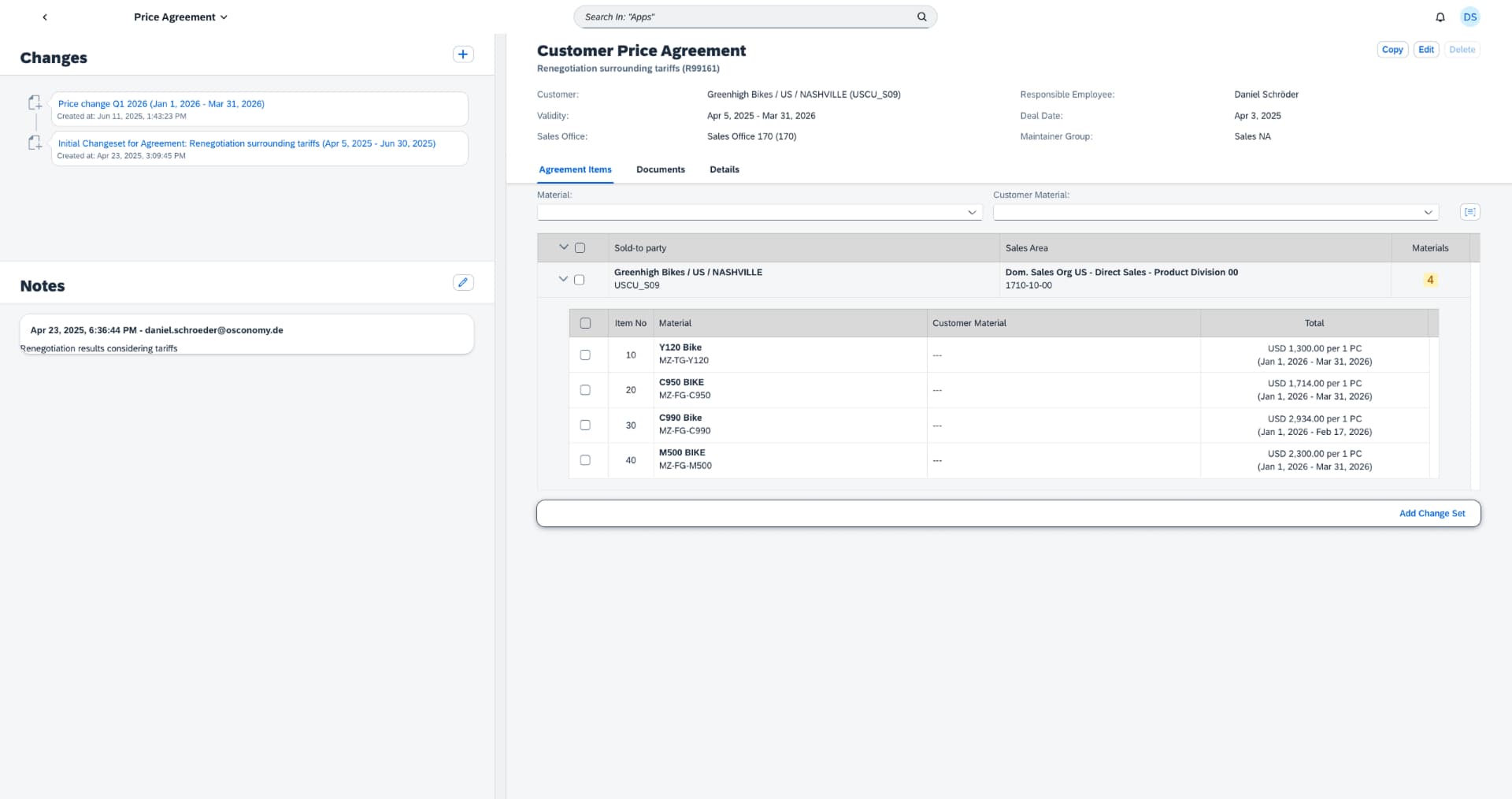Select the Y120 Bike item checkbox

(x=586, y=355)
